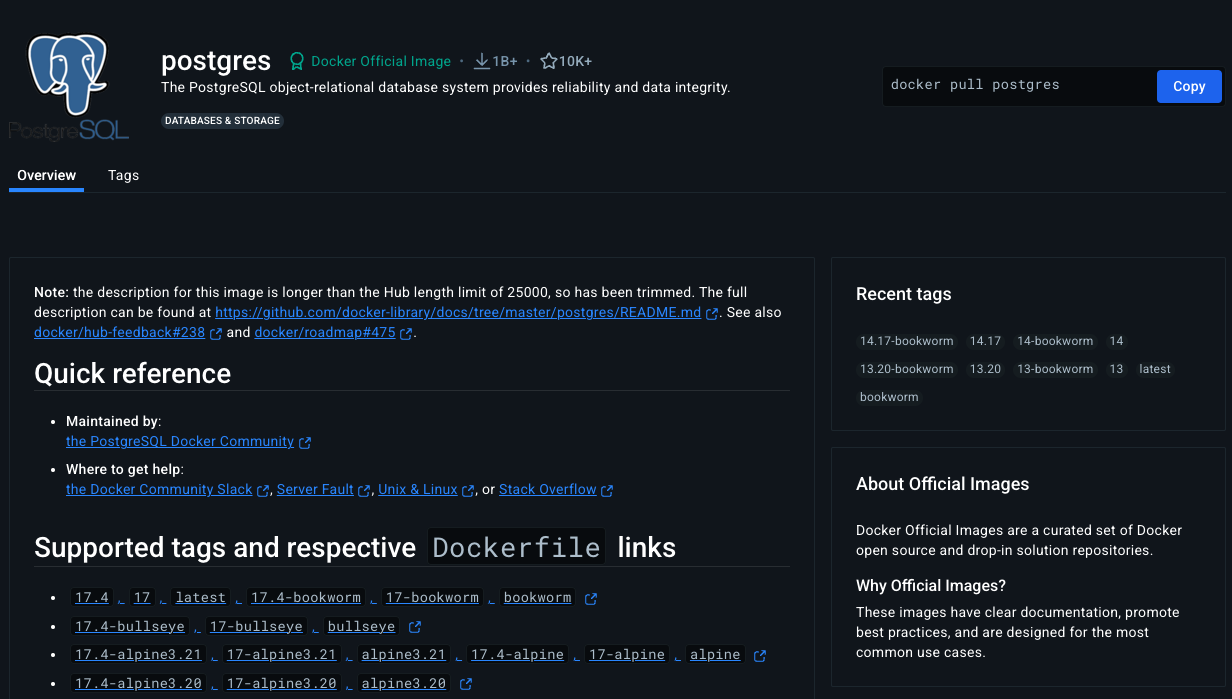Open the Docker Community Slack link
This screenshot has width=1232, height=699.
pos(159,489)
